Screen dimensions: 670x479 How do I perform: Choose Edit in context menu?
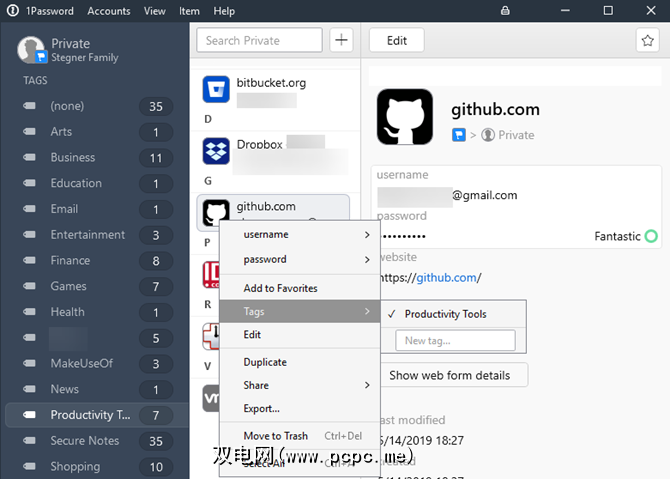pos(300,335)
